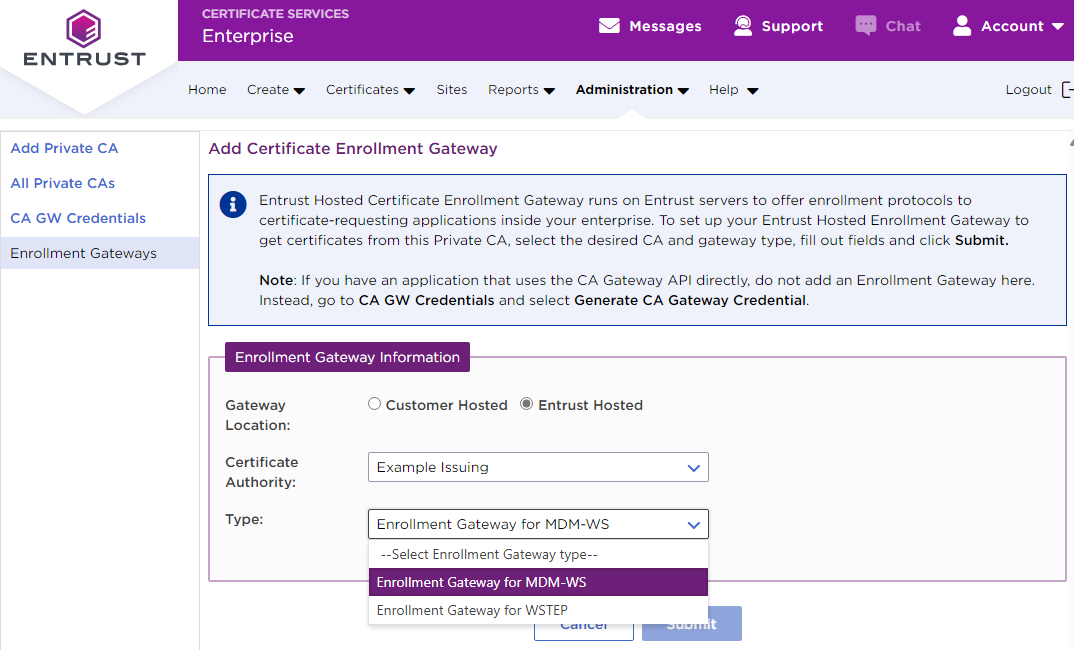Click the Support headset icon
This screenshot has width=1074, height=650.
click(743, 26)
